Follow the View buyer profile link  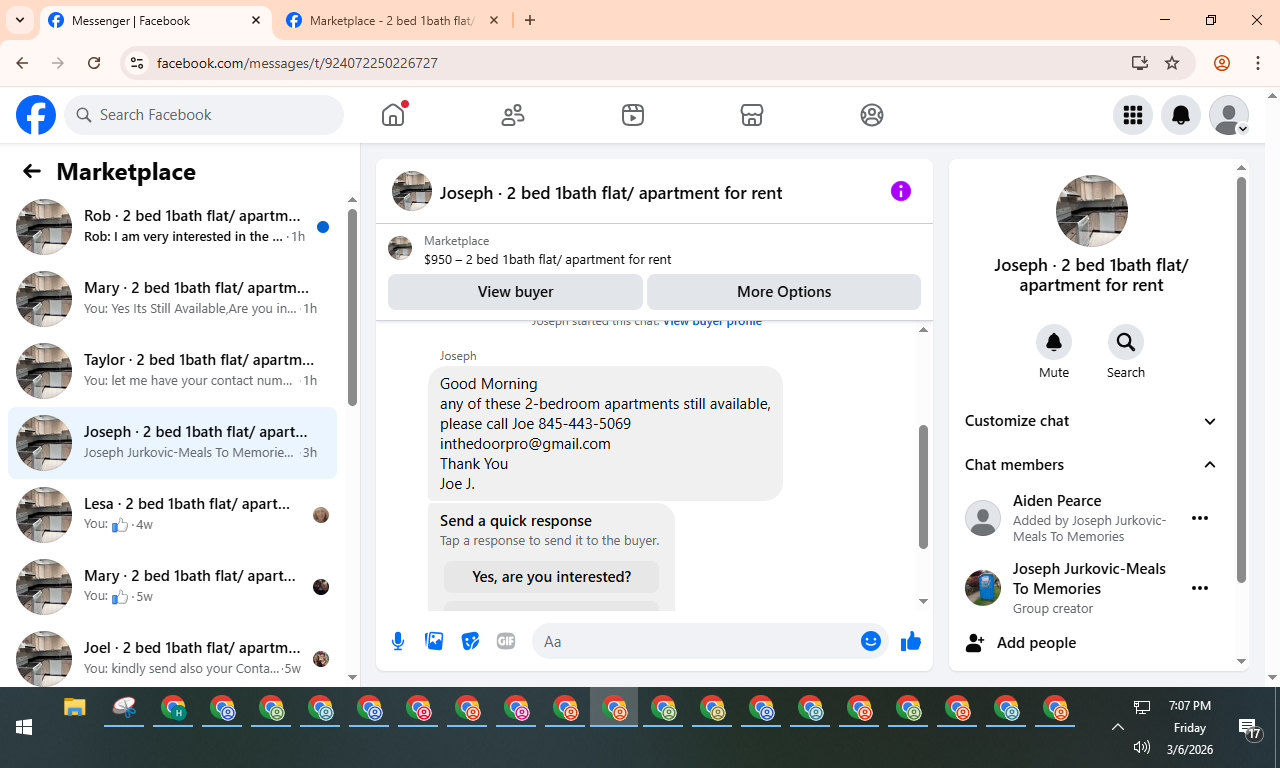coord(712,322)
